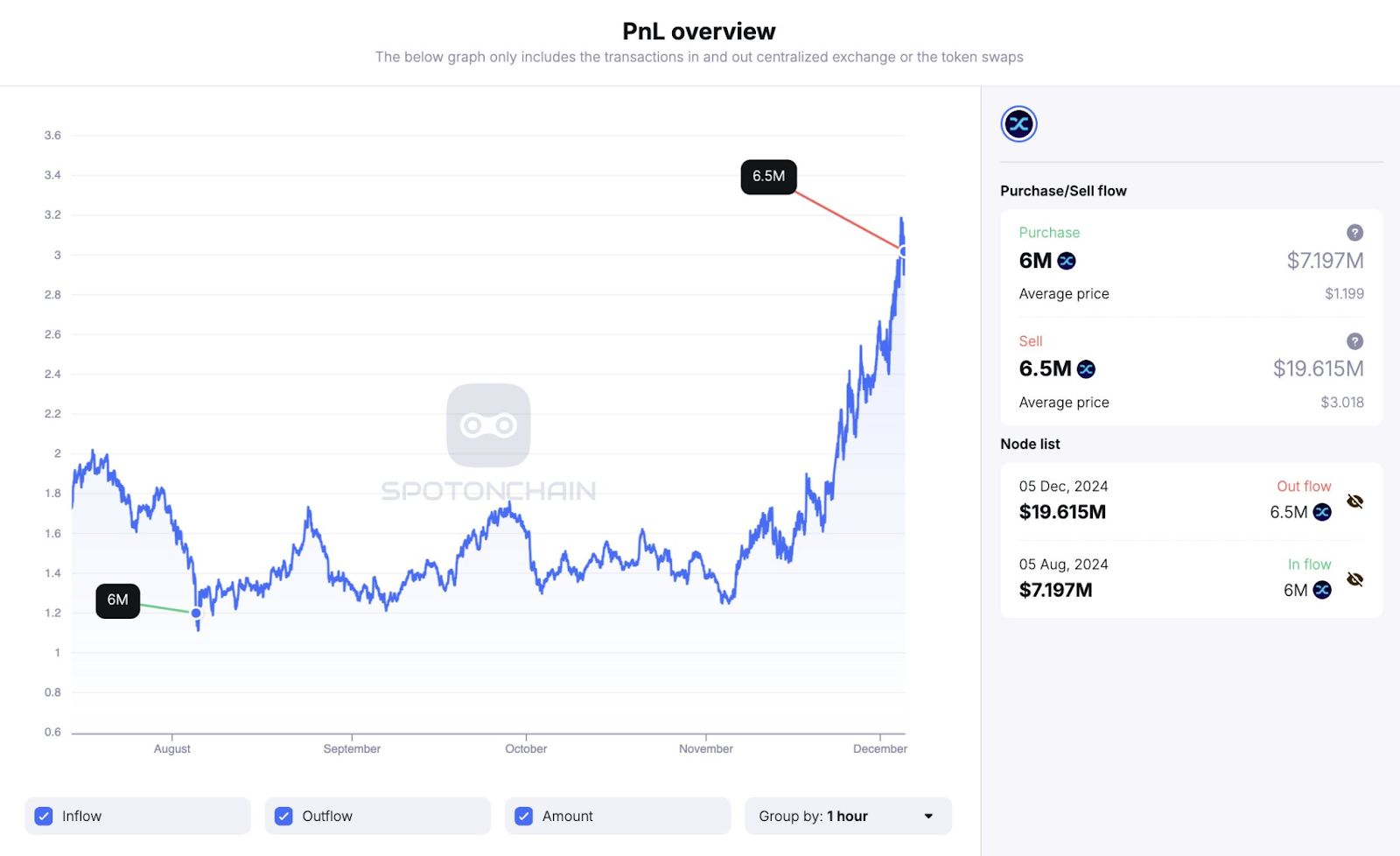Select the 05 Dec, 2024 $19.615M node entry
The height and width of the screenshot is (856, 1400).
(x=1063, y=501)
